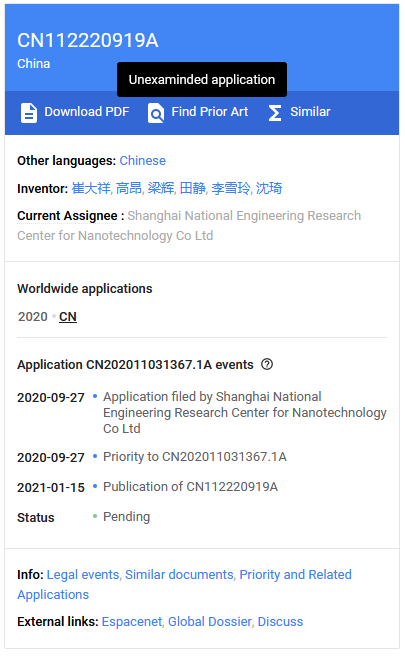Open Priority and Related Applications link
This screenshot has height=659, width=405.
coord(184,585)
